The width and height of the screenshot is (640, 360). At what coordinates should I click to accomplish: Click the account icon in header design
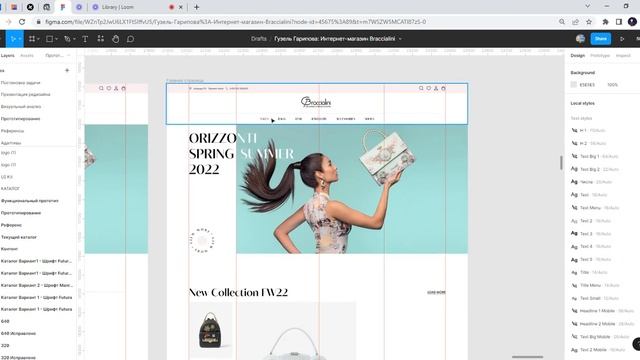coord(436,88)
